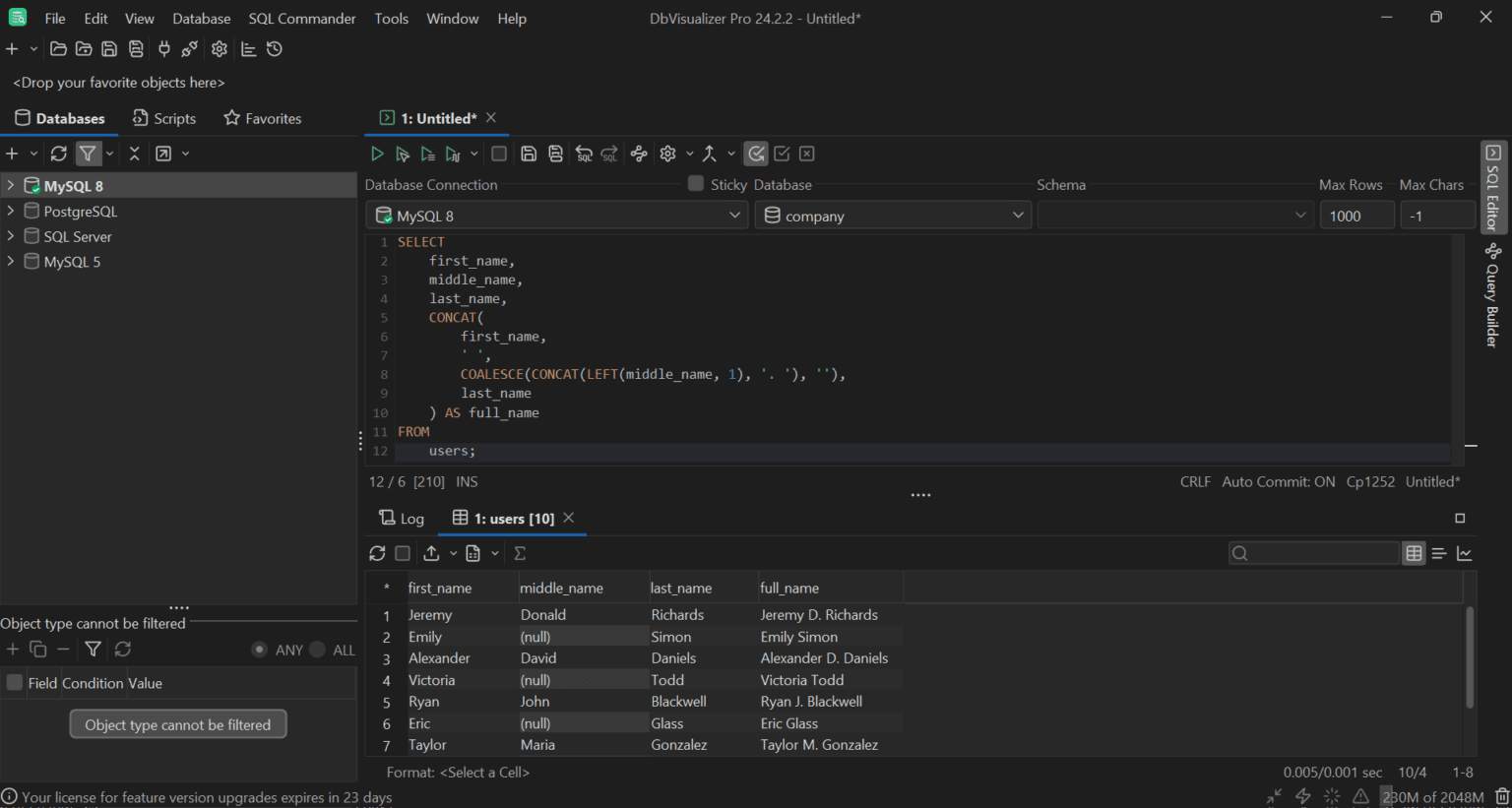Click the history clock icon
Image resolution: width=1512 pixels, height=808 pixels.
275,49
